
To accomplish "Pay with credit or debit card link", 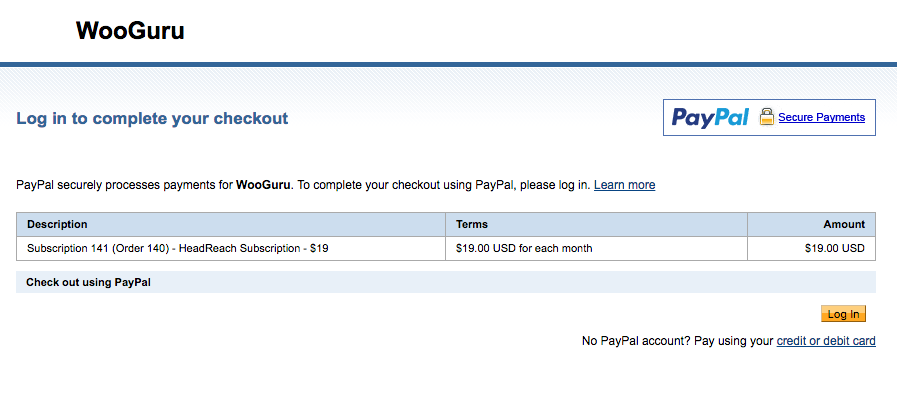I will 826,341.
